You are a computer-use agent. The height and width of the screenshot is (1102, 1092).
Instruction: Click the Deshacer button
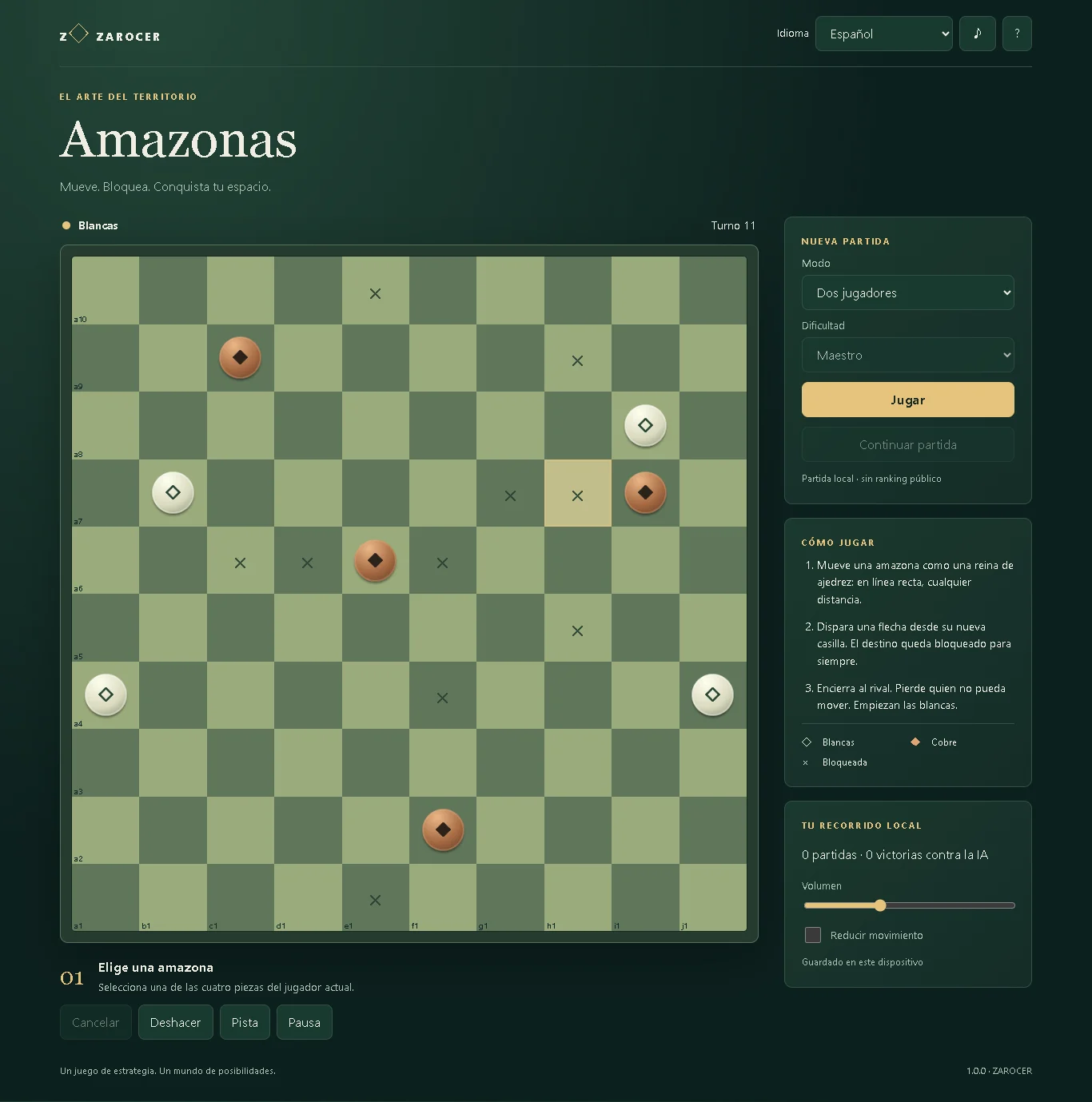175,1022
